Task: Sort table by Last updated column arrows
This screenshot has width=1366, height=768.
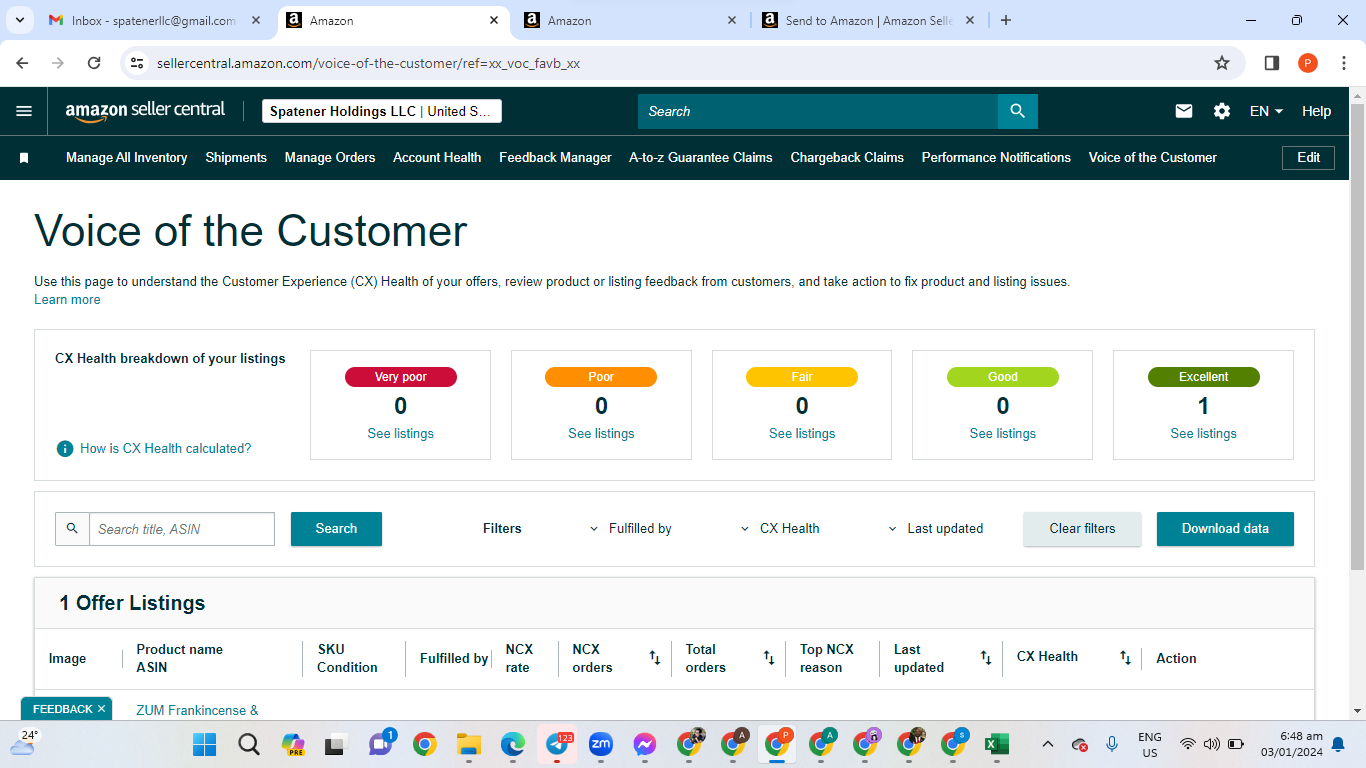Action: [986, 658]
